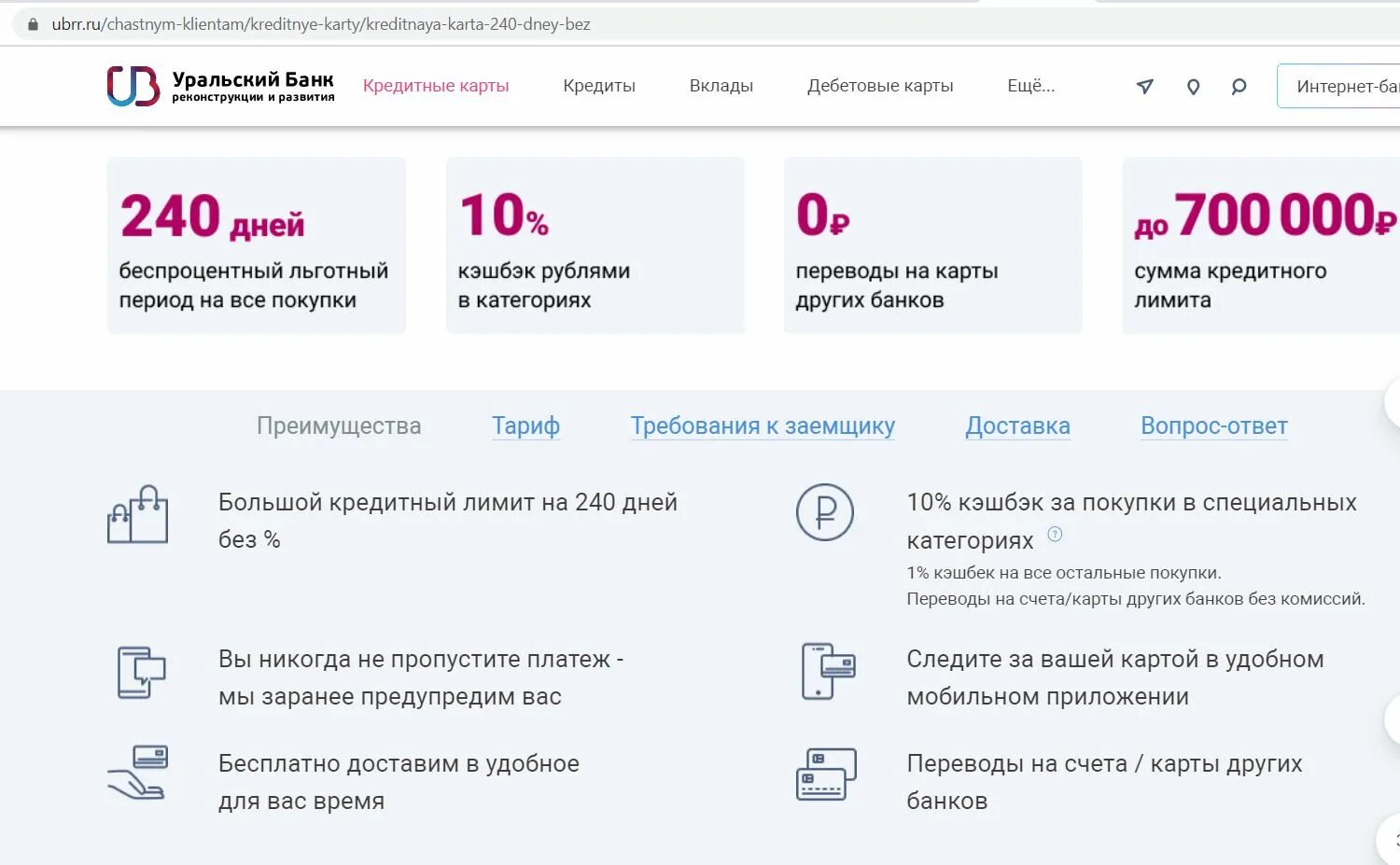The image size is (1400, 865).
Task: Click the hand holding card delivery icon
Action: (138, 772)
